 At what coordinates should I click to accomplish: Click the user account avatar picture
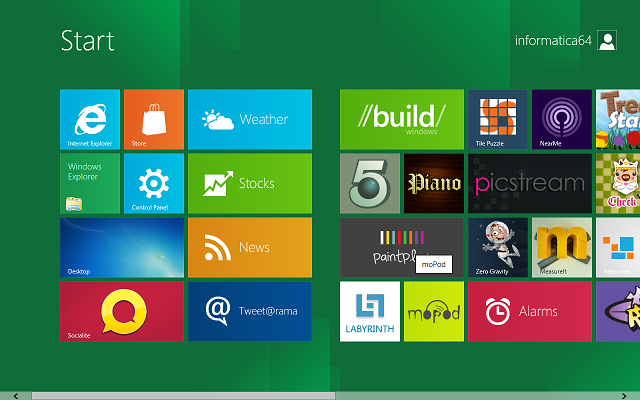[x=607, y=40]
